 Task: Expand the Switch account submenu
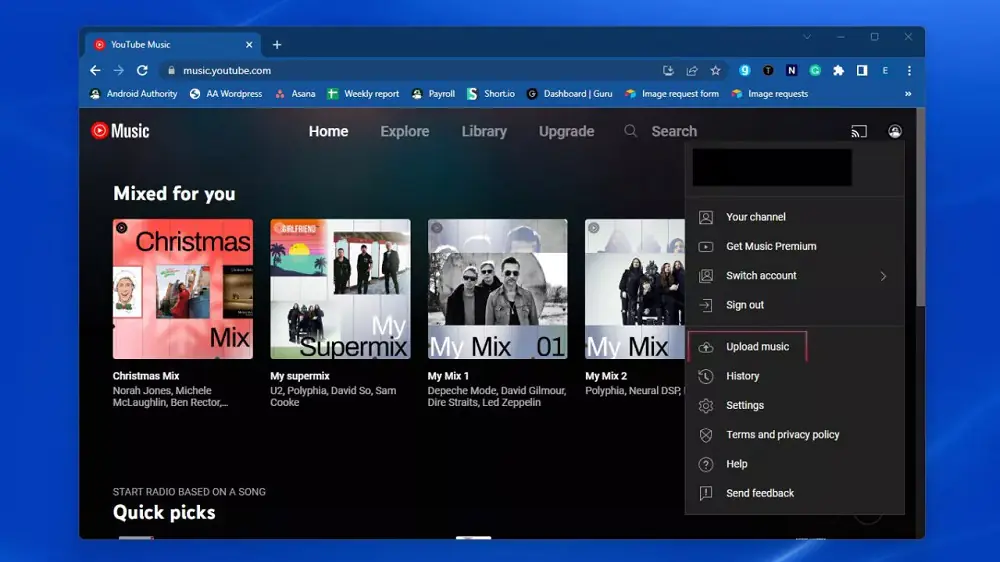pos(882,276)
